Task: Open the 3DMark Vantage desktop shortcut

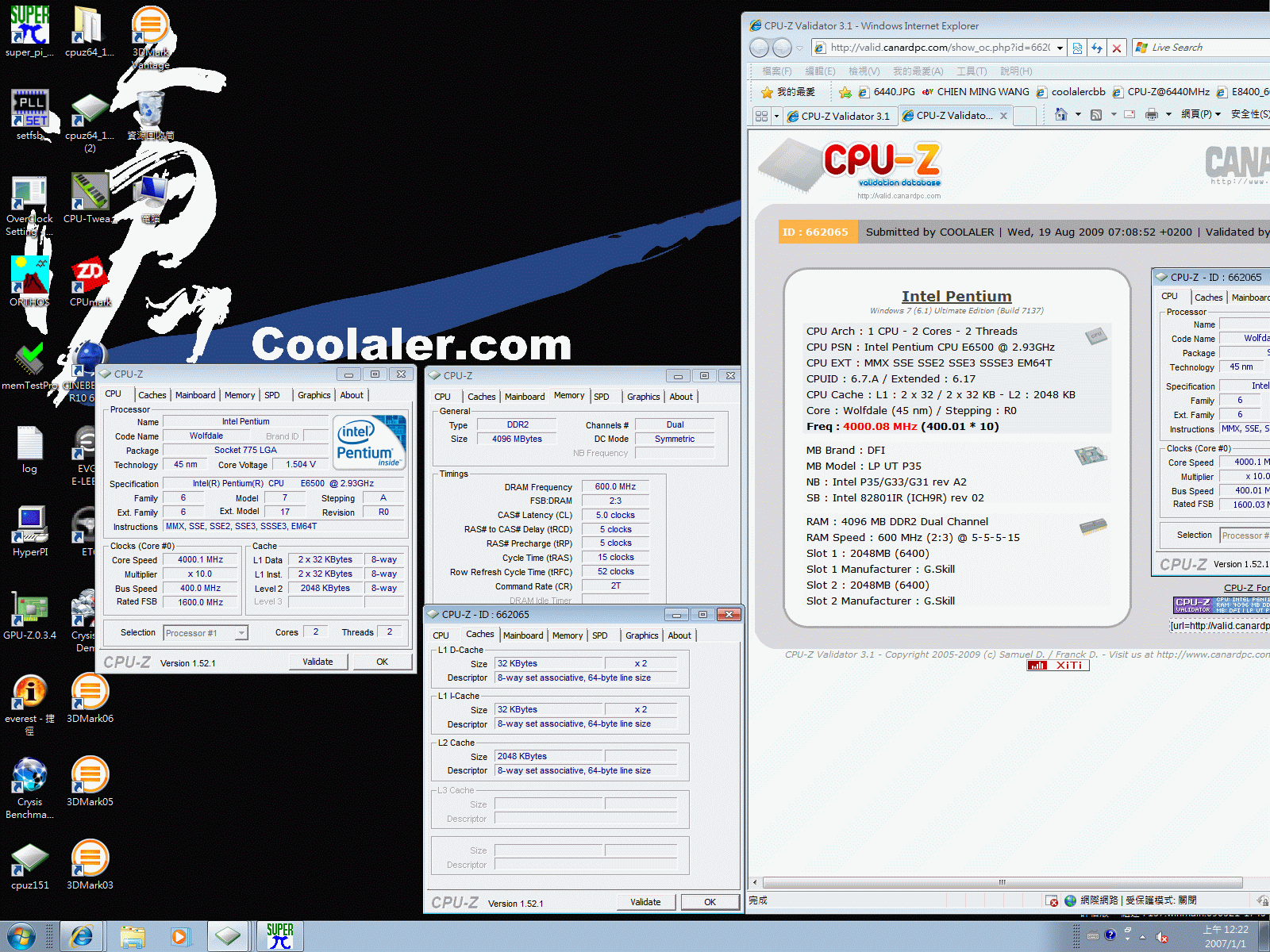Action: [150, 36]
